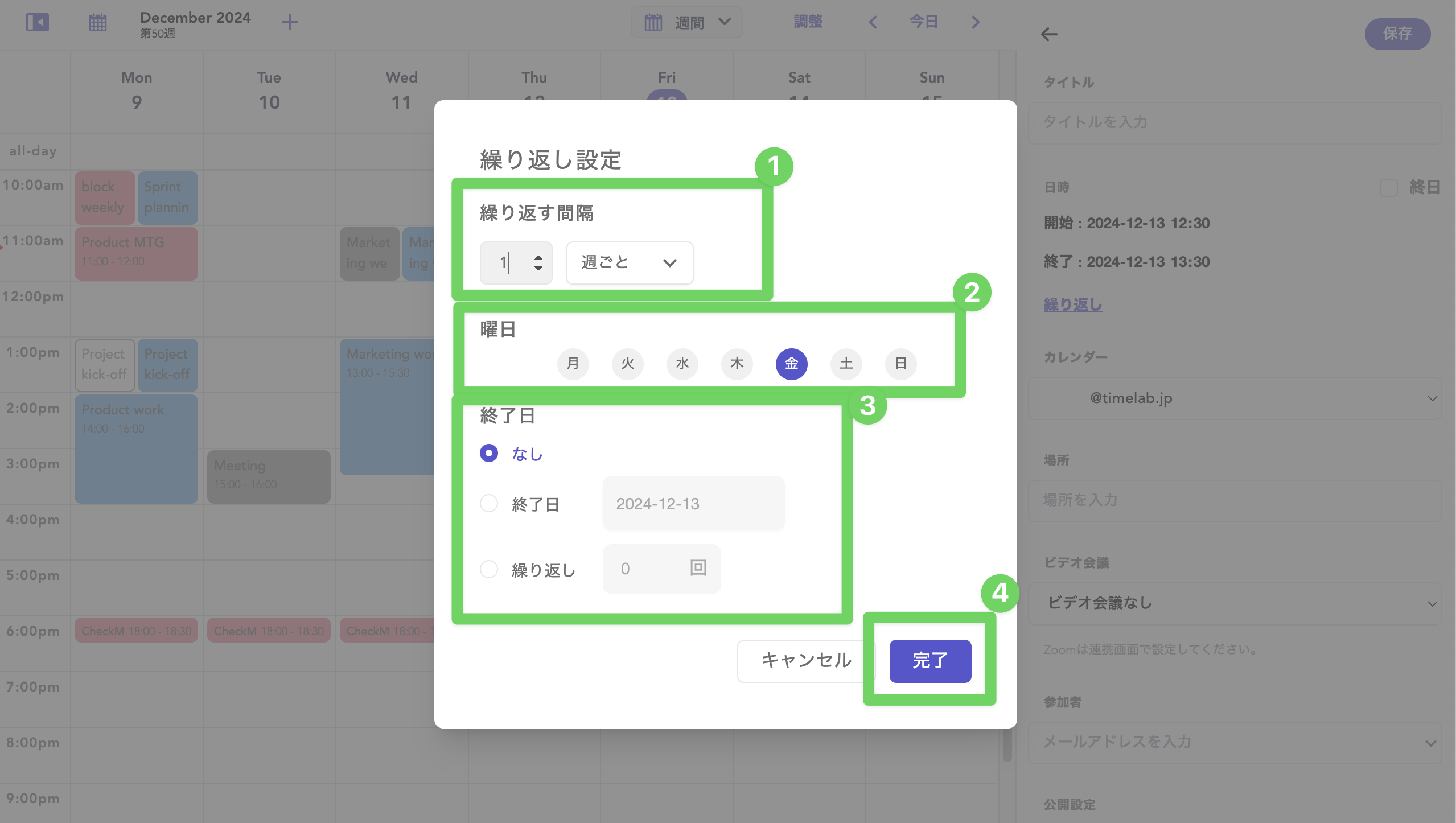Screen dimensions: 1456x823
Task: Click the December 2024 month title
Action: pyautogui.click(x=195, y=18)
